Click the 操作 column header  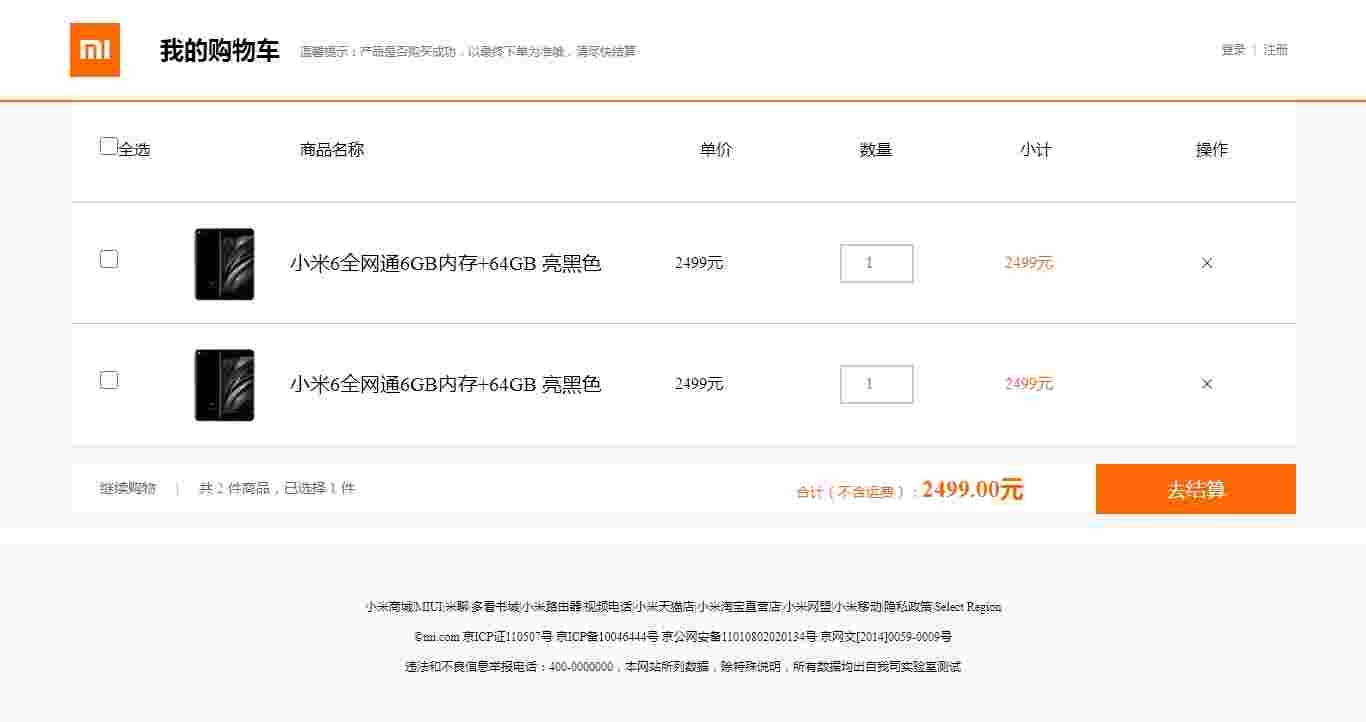click(1212, 150)
